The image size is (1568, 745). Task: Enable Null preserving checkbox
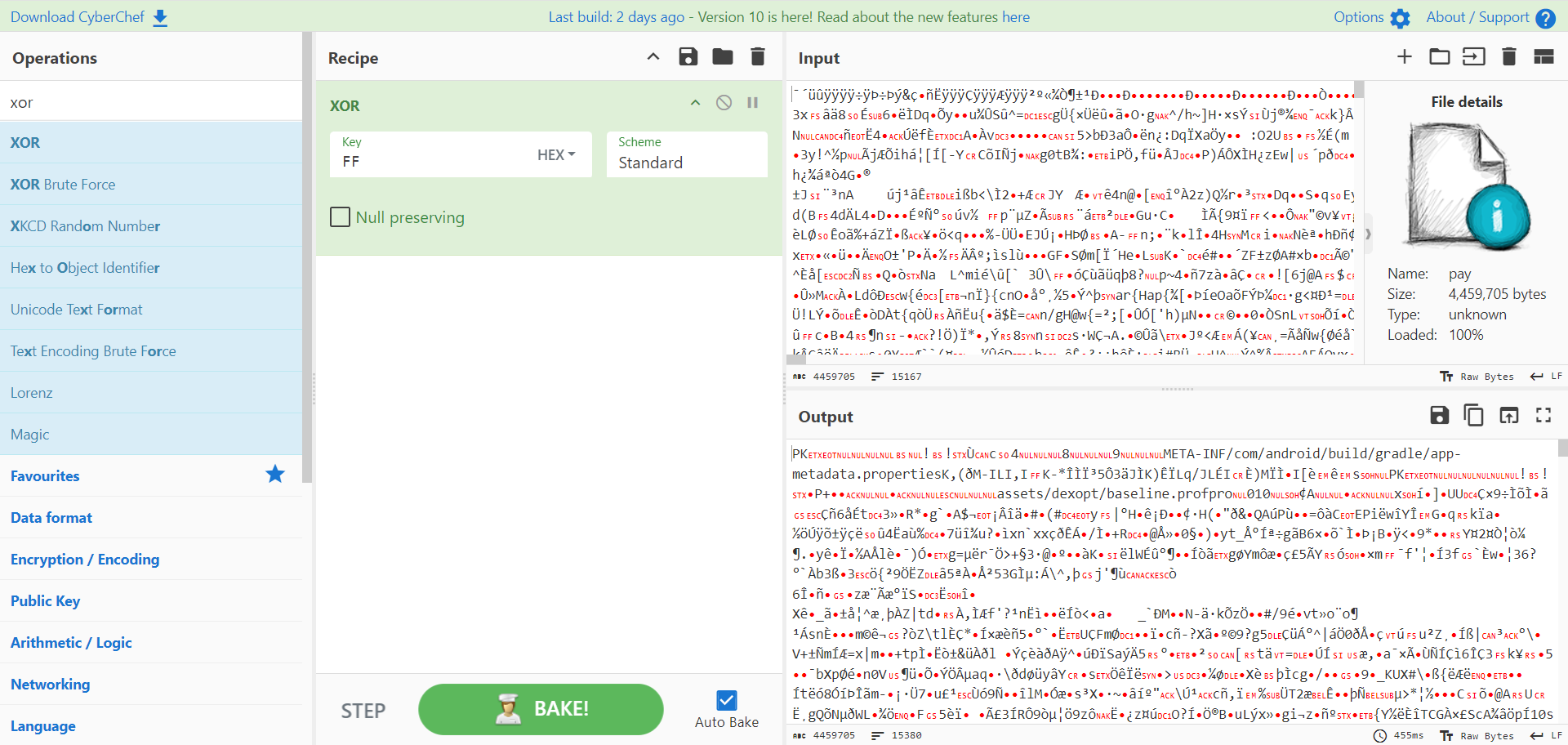[x=341, y=217]
